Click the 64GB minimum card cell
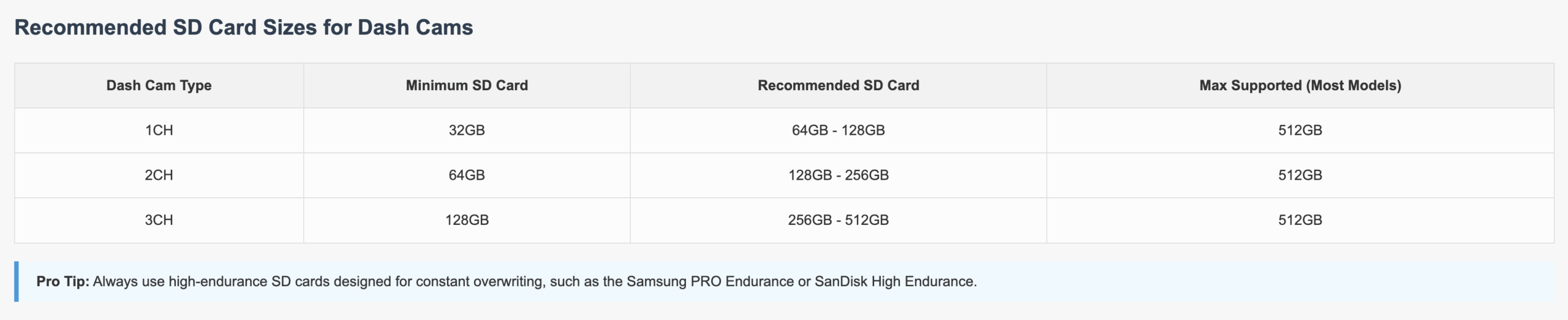Screen dimensions: 1568x320 pyautogui.click(x=467, y=175)
